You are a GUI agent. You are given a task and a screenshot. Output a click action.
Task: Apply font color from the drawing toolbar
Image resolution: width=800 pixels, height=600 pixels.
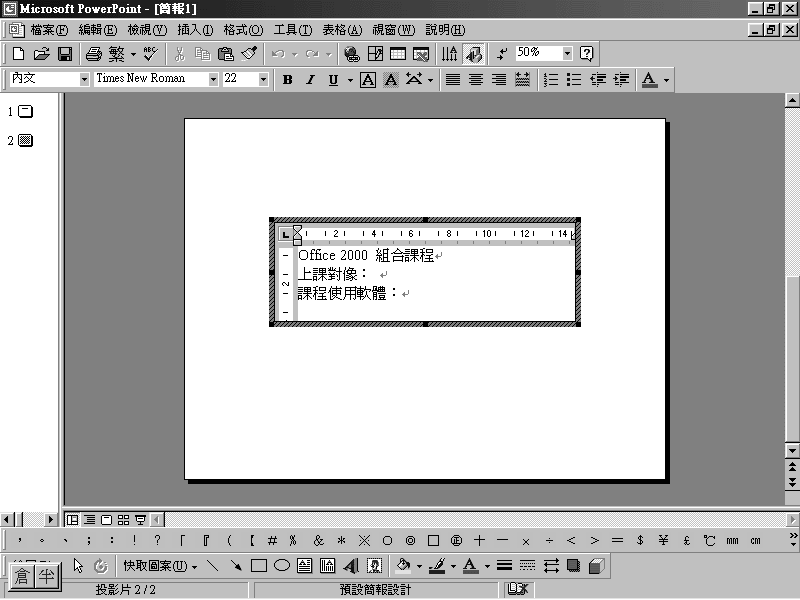[470, 565]
